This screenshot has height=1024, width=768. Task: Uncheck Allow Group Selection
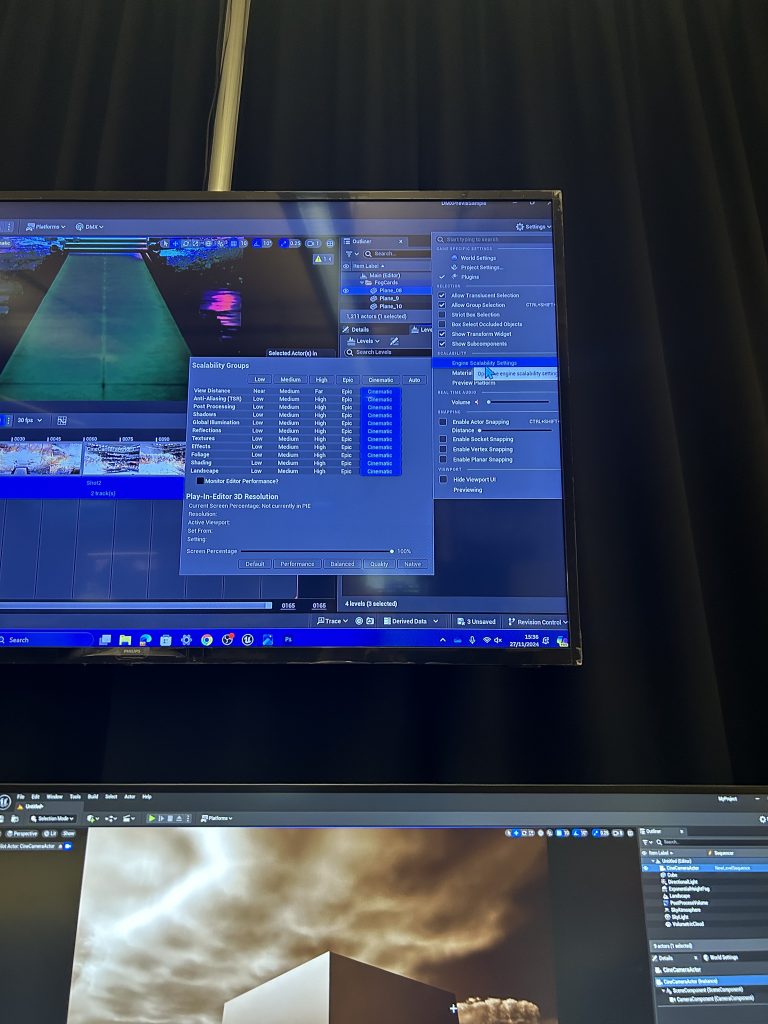point(442,305)
